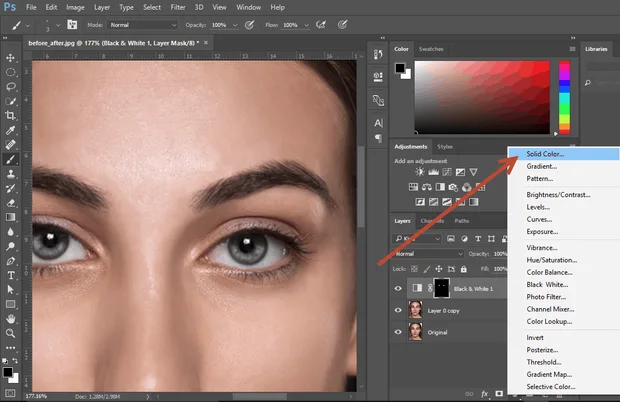Click the add layer mask icon
The height and width of the screenshot is (402, 620).
pyautogui.click(x=499, y=394)
